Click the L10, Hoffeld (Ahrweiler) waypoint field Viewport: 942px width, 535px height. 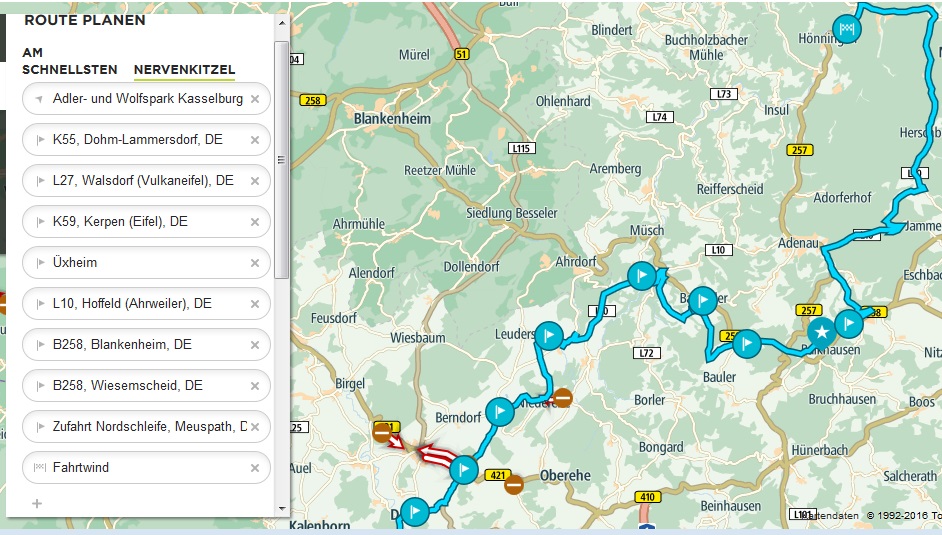pyautogui.click(x=146, y=304)
